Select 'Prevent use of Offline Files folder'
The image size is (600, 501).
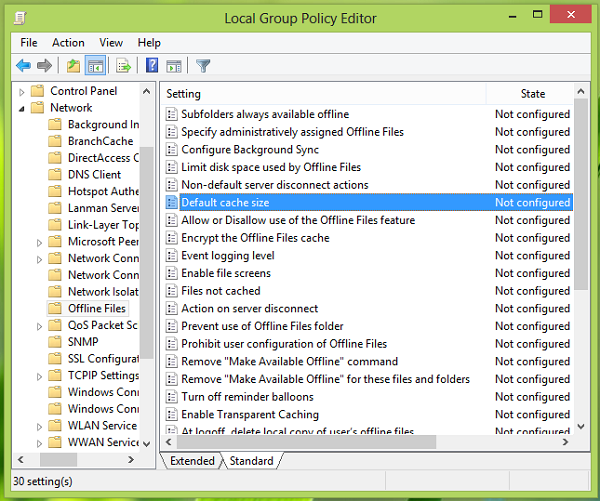[x=262, y=326]
